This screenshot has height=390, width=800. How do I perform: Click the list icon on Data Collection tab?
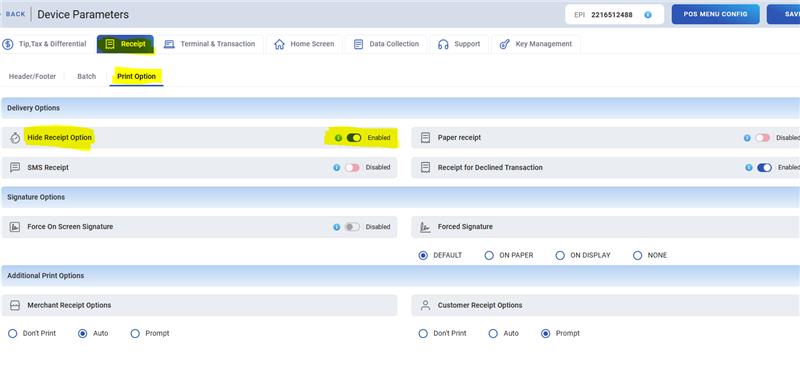pyautogui.click(x=358, y=44)
